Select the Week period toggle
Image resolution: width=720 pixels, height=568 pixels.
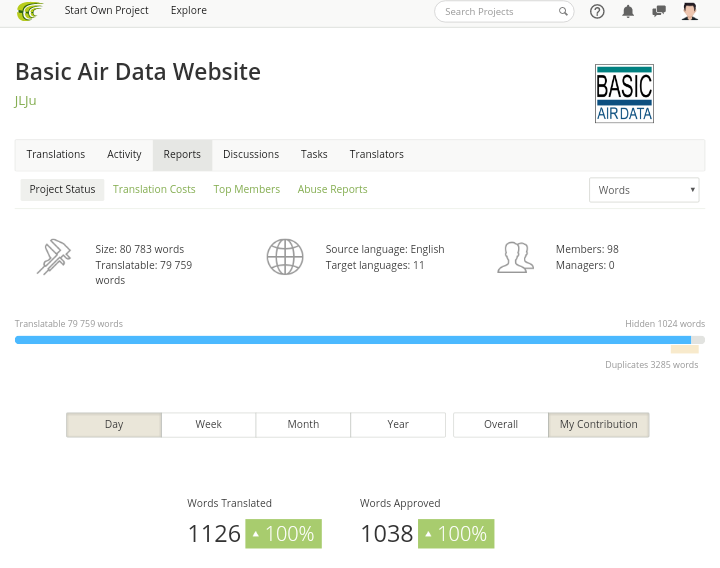[208, 425]
